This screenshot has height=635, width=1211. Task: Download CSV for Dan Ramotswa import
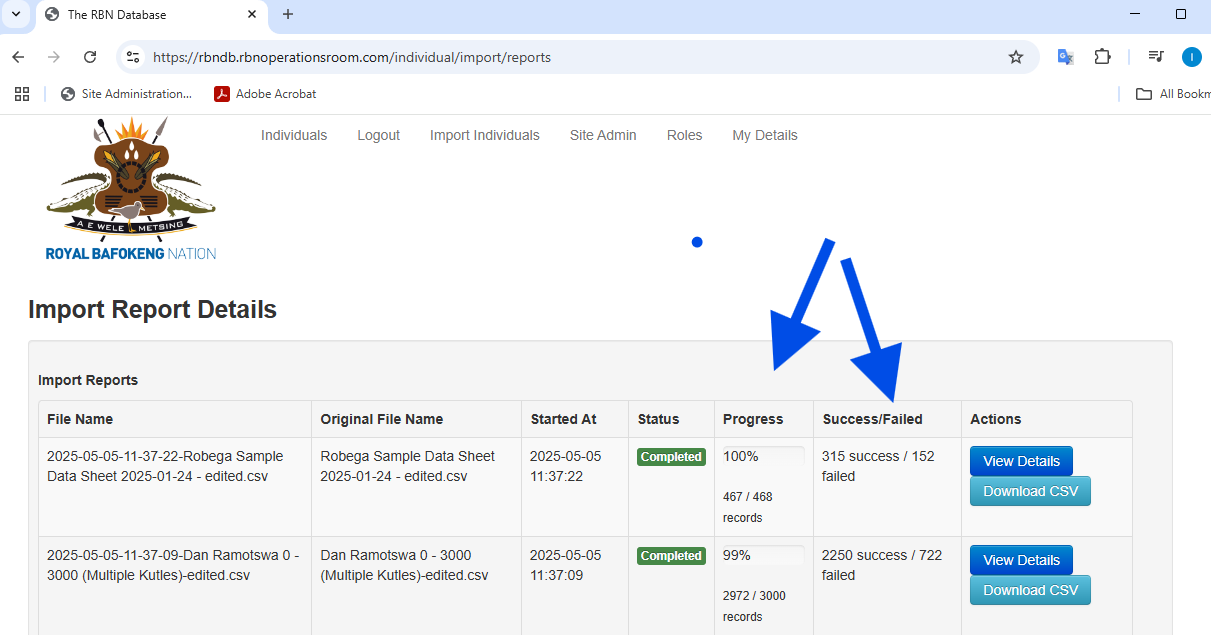pyautogui.click(x=1030, y=590)
